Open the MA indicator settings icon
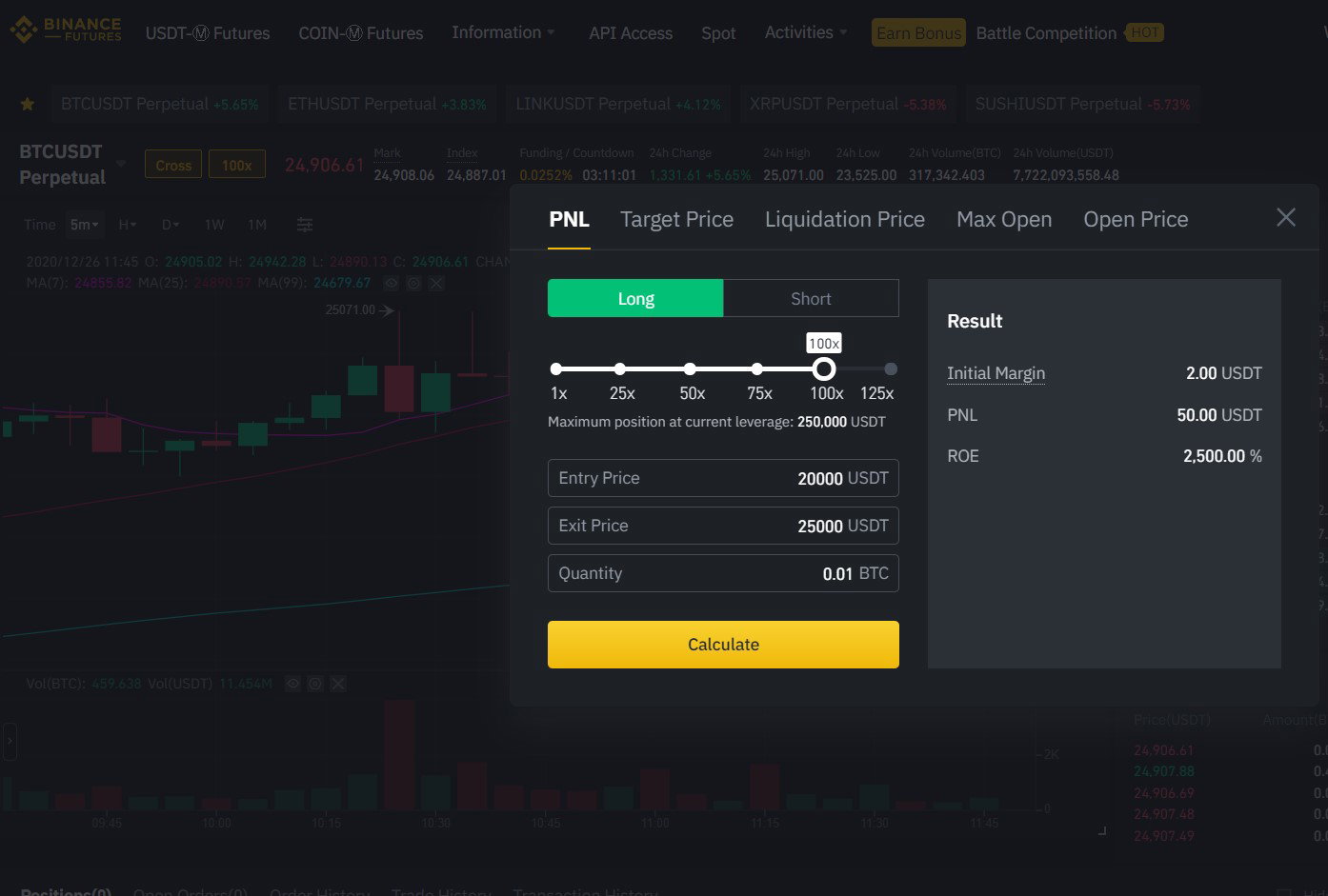 pos(413,283)
